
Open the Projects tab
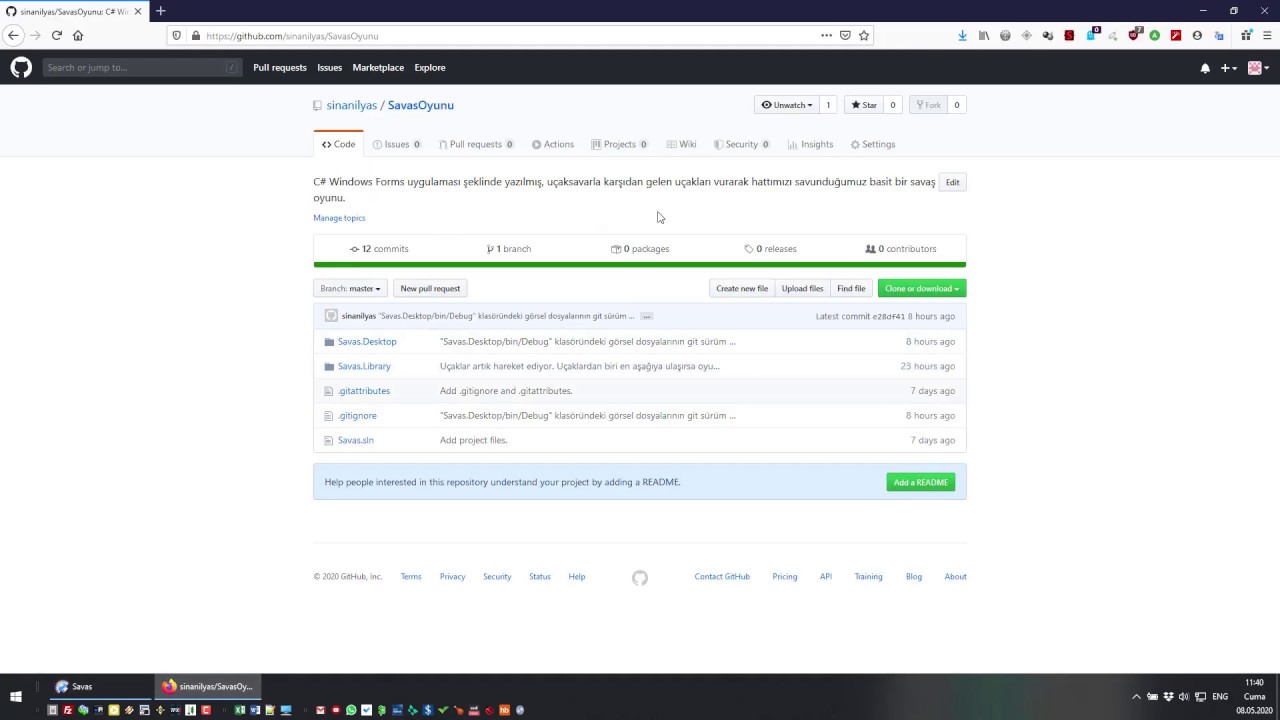(x=619, y=144)
